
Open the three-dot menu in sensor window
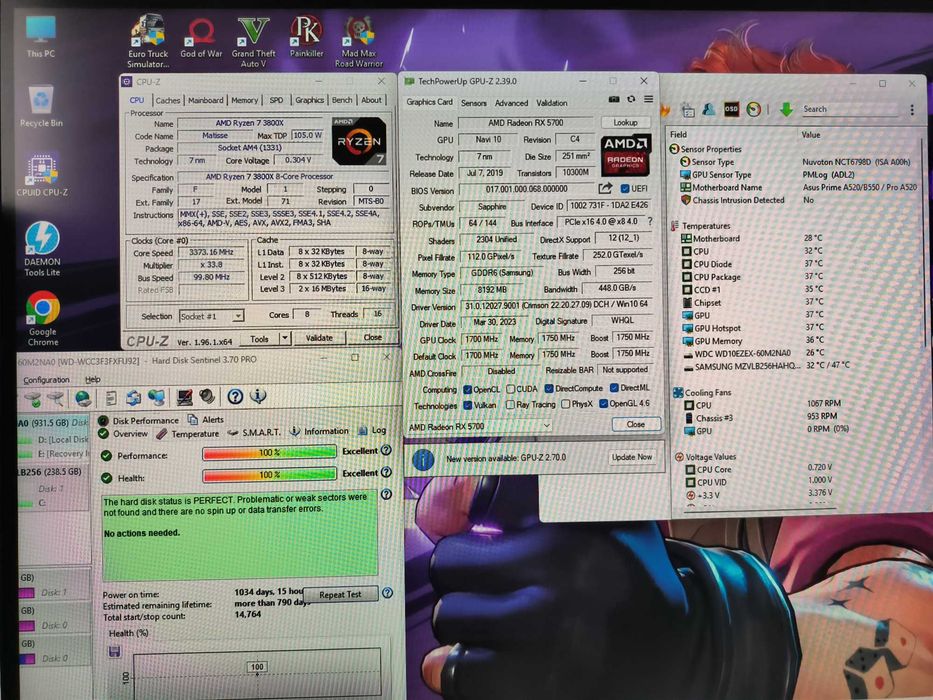point(912,110)
